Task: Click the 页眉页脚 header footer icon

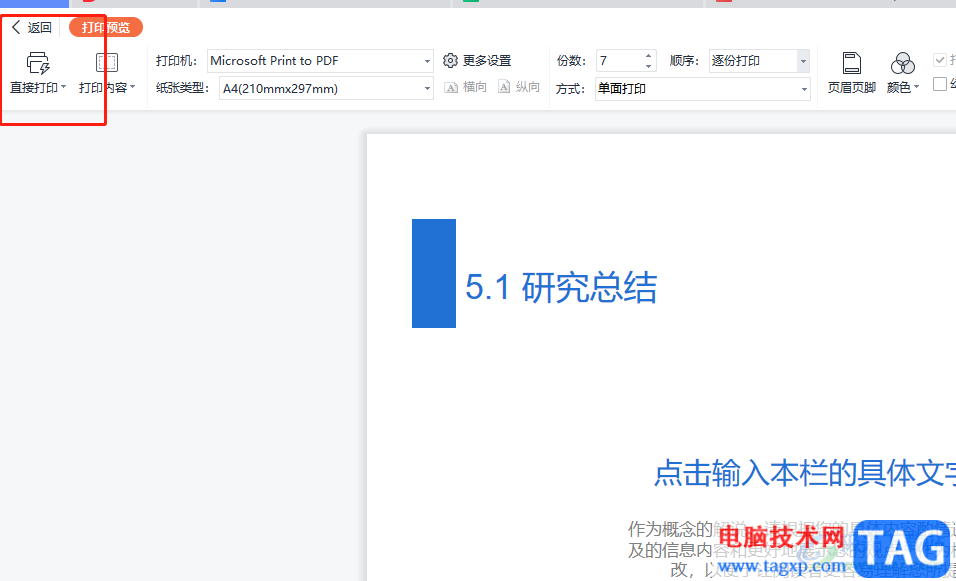Action: (x=852, y=63)
